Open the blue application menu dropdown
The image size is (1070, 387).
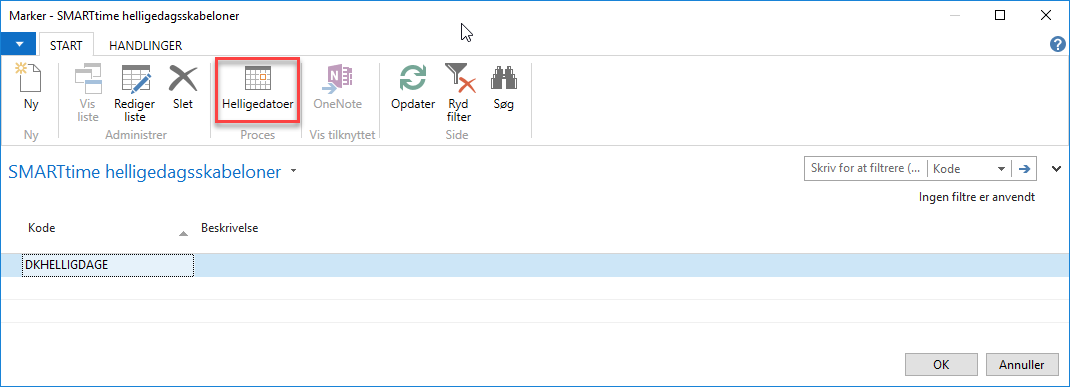coord(20,45)
